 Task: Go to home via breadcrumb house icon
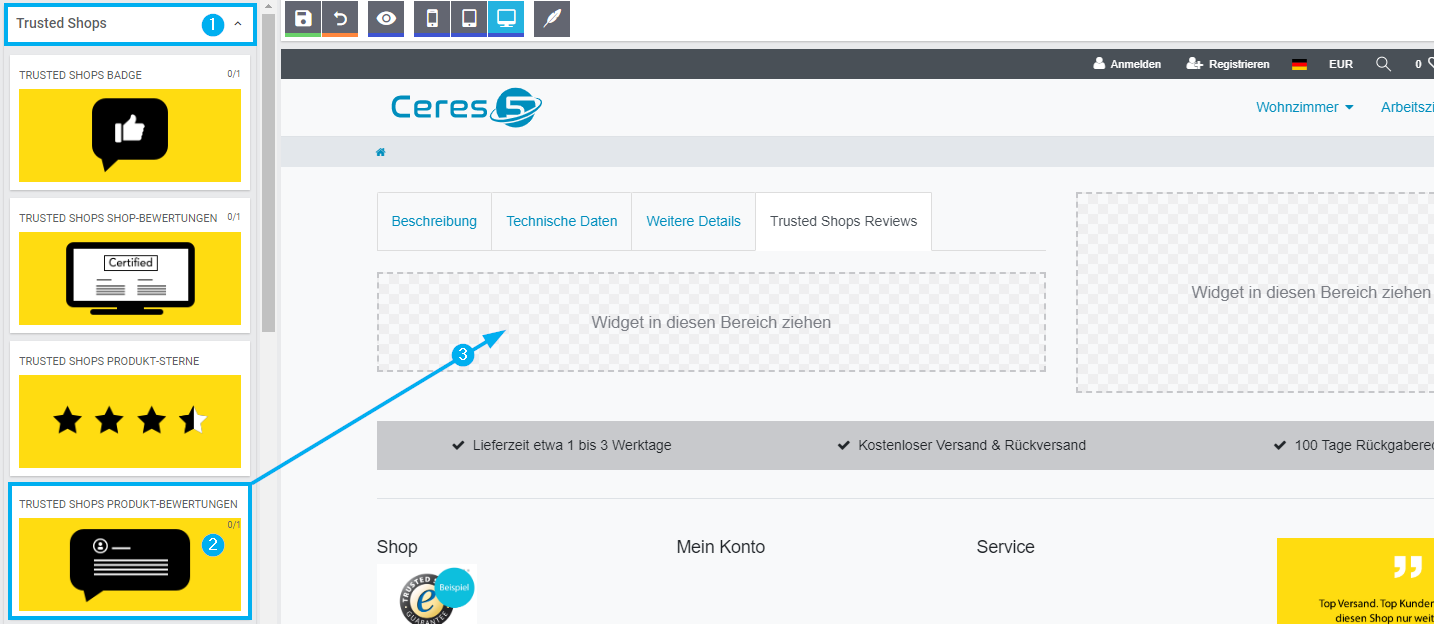pos(381,152)
